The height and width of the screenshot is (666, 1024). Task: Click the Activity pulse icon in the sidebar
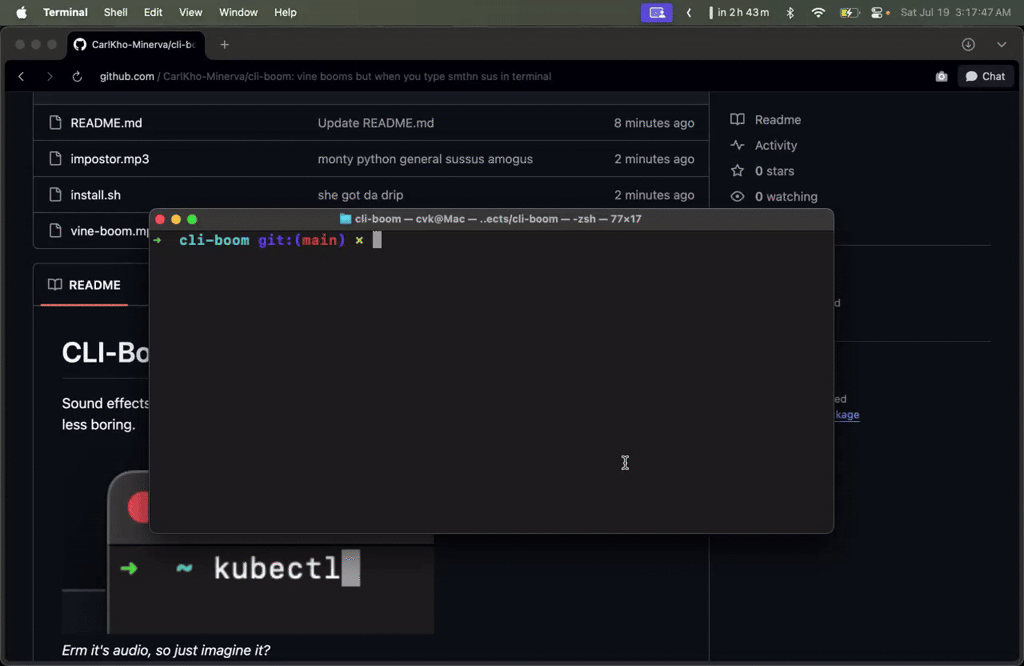click(x=736, y=145)
